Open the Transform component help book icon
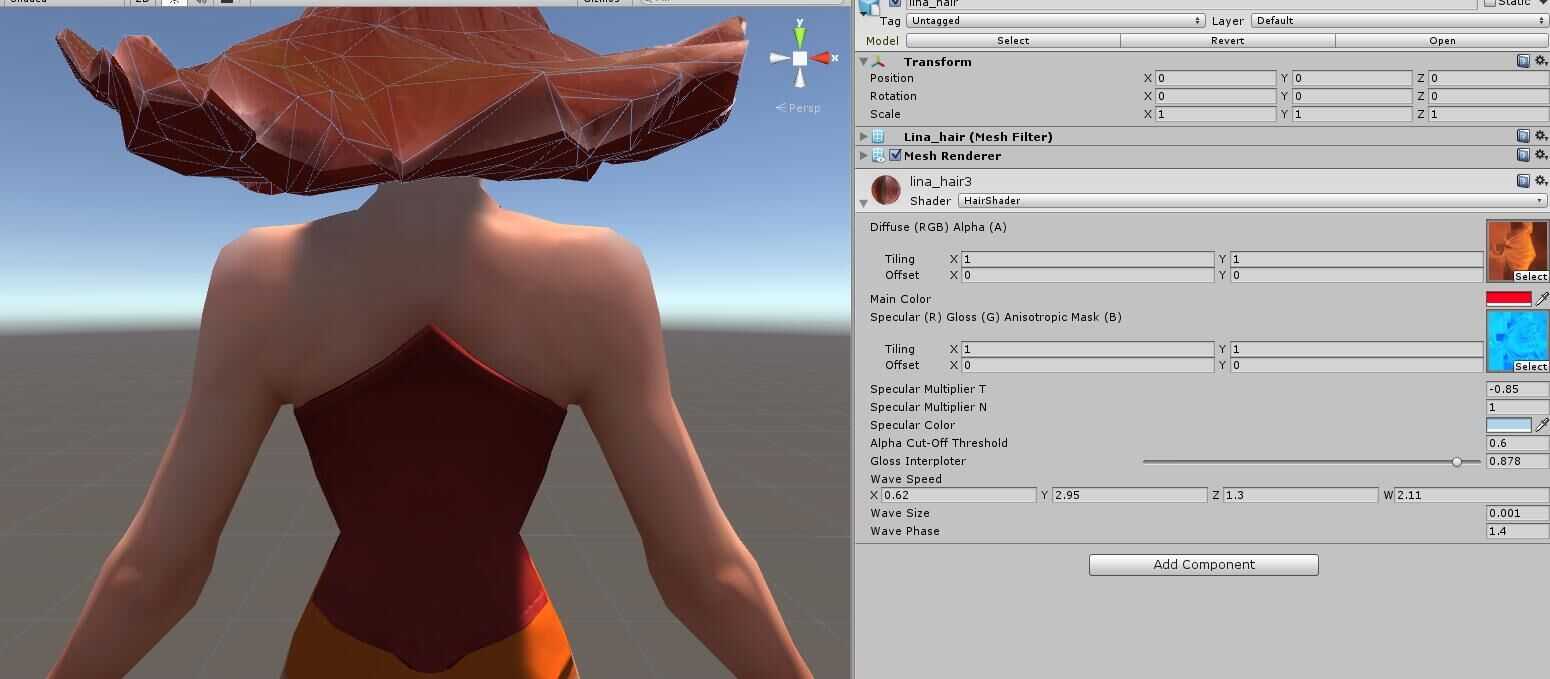This screenshot has height=679, width=1550. point(1523,61)
